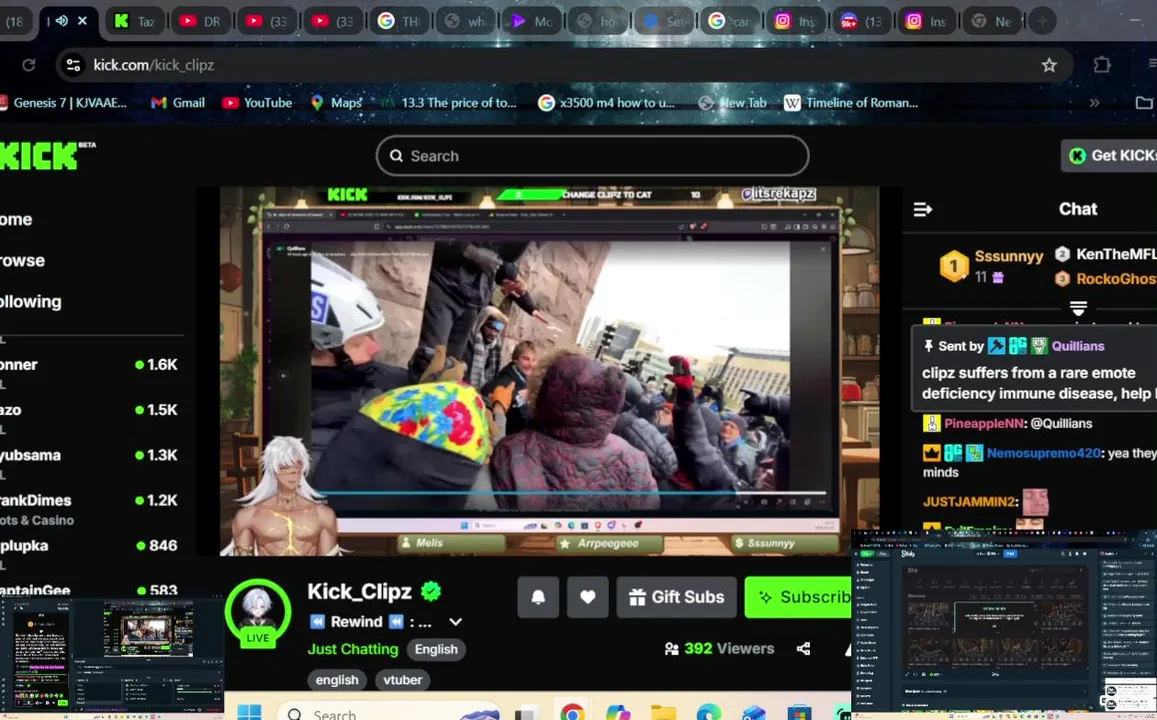1157x720 pixels.
Task: Click the green Subscribe button
Action: (798, 597)
